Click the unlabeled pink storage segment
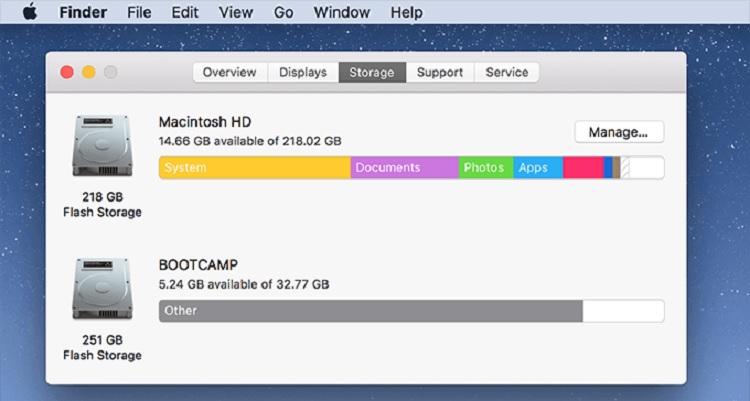Image resolution: width=750 pixels, height=401 pixels. point(583,167)
